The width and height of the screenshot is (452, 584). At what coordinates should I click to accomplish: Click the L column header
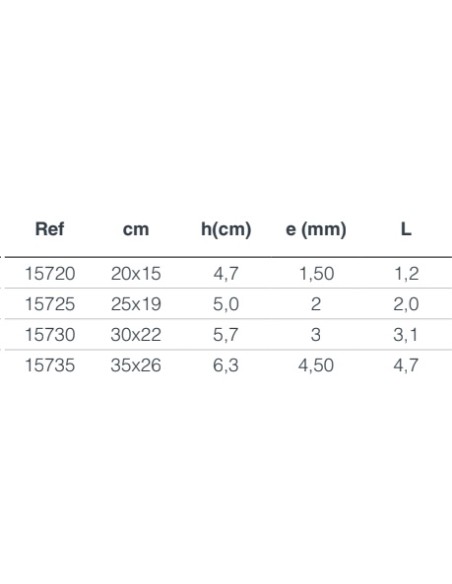[406, 229]
